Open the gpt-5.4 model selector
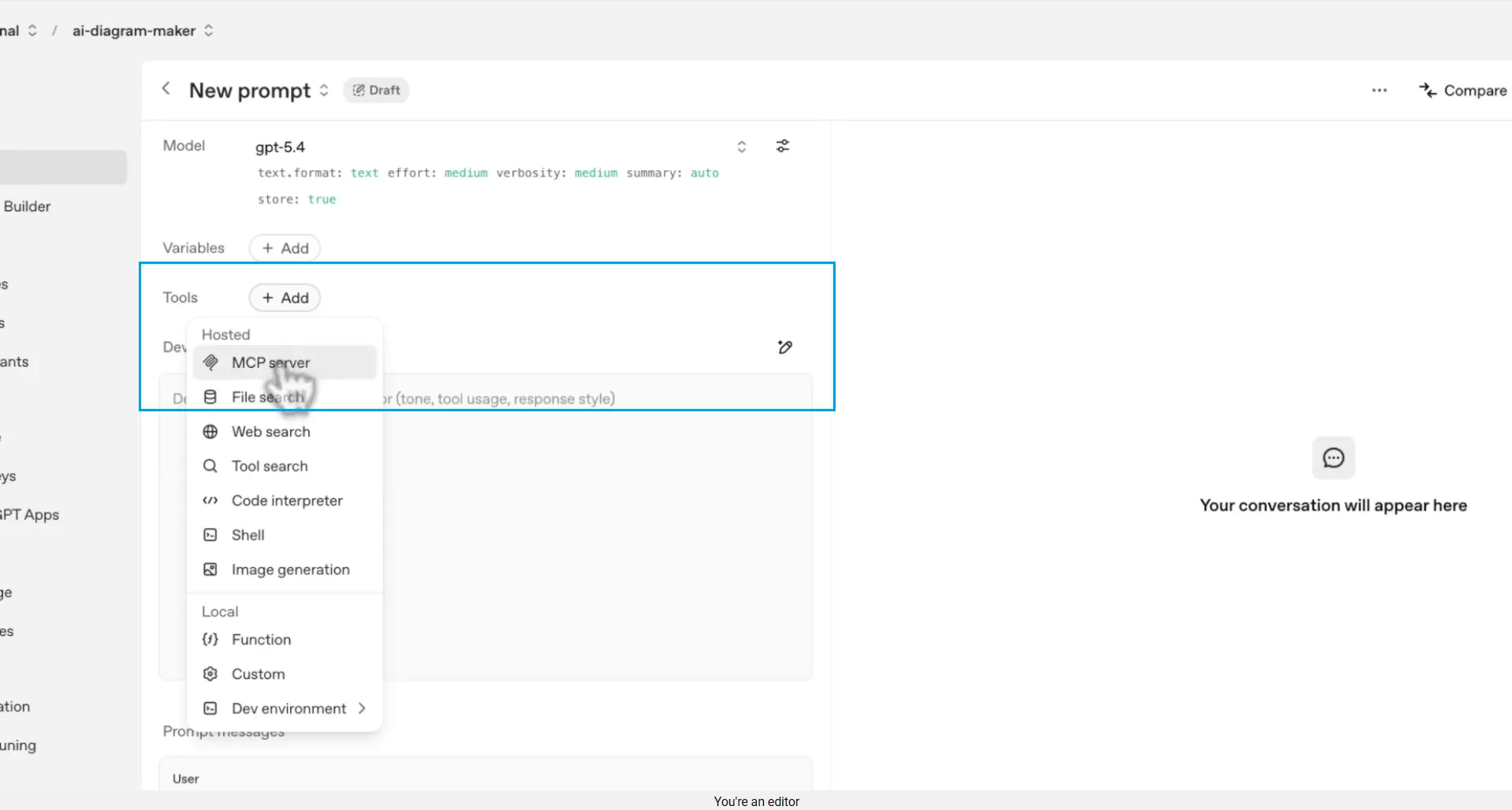The height and width of the screenshot is (810, 1512). (742, 147)
